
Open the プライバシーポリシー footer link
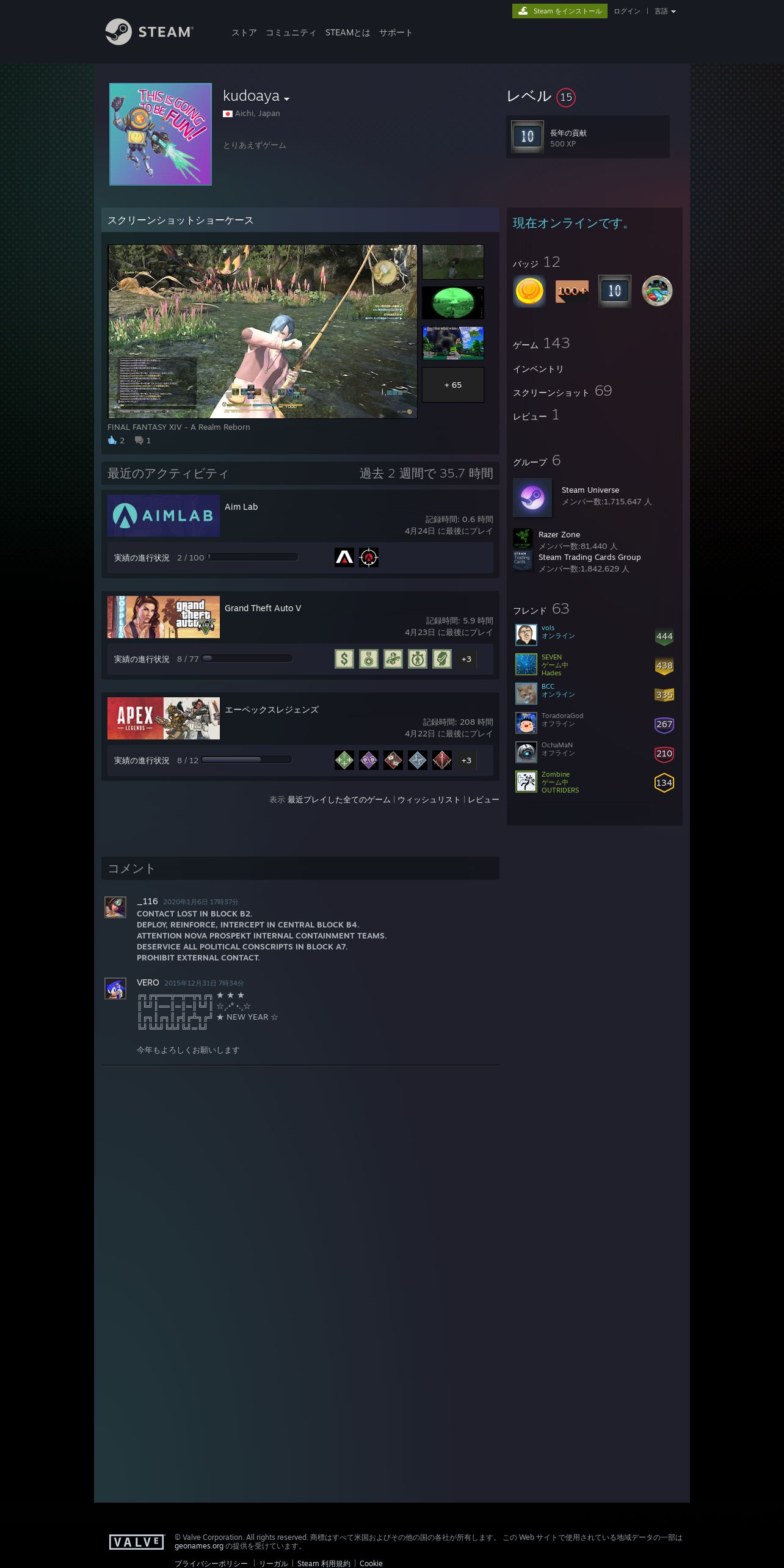(211, 1563)
